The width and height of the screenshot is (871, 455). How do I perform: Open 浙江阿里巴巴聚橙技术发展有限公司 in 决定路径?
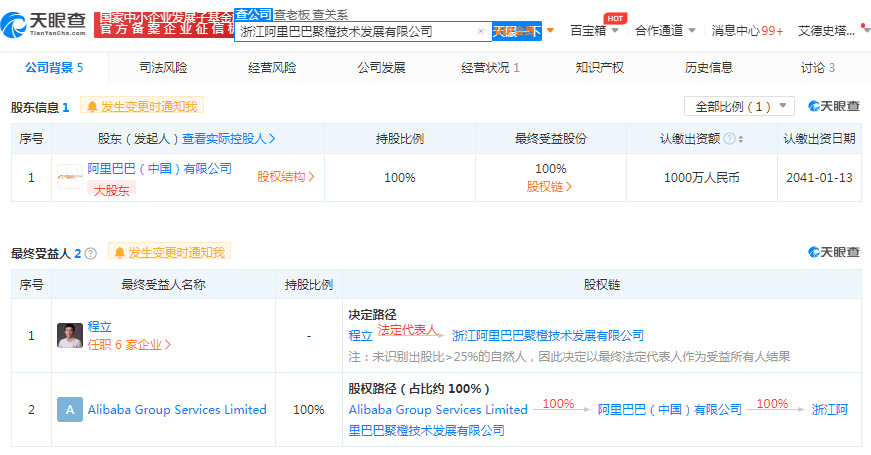click(x=548, y=336)
